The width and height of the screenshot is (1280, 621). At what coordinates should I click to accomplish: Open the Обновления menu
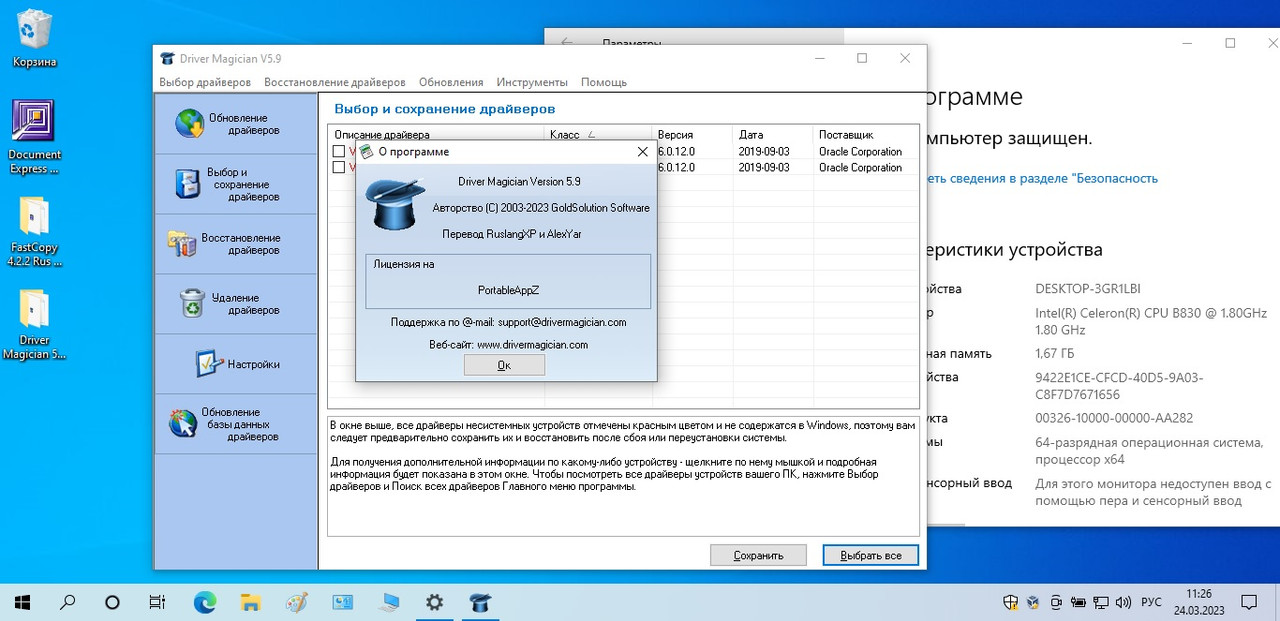click(451, 82)
